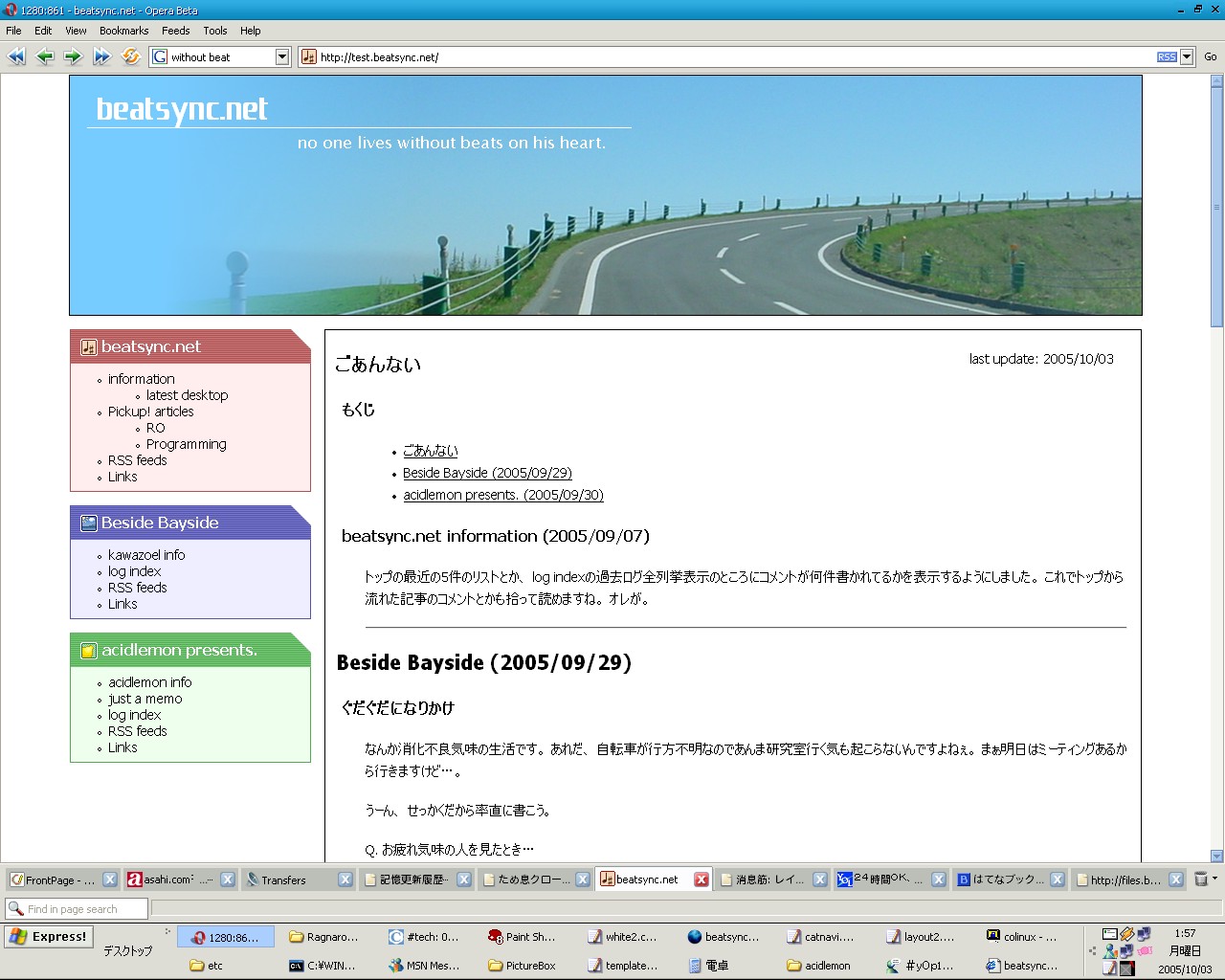Viewport: 1225px width, 980px height.
Task: Expand the Google search engine dropdown
Action: [x=281, y=57]
